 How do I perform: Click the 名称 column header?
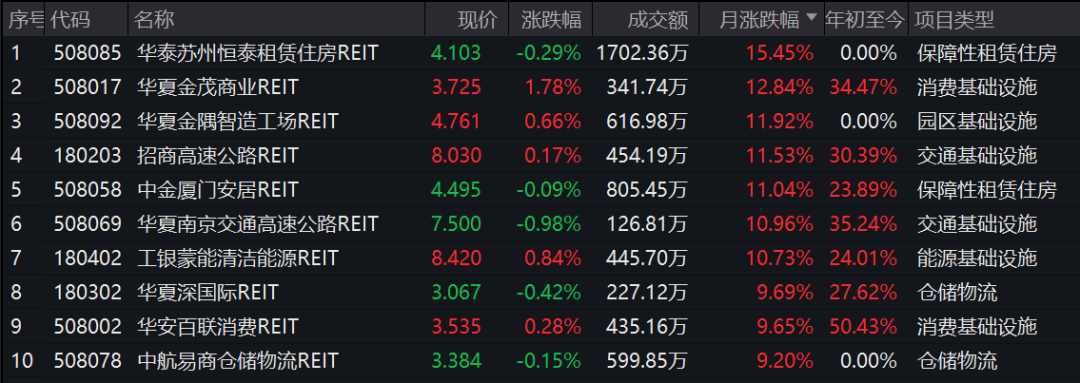click(x=154, y=20)
